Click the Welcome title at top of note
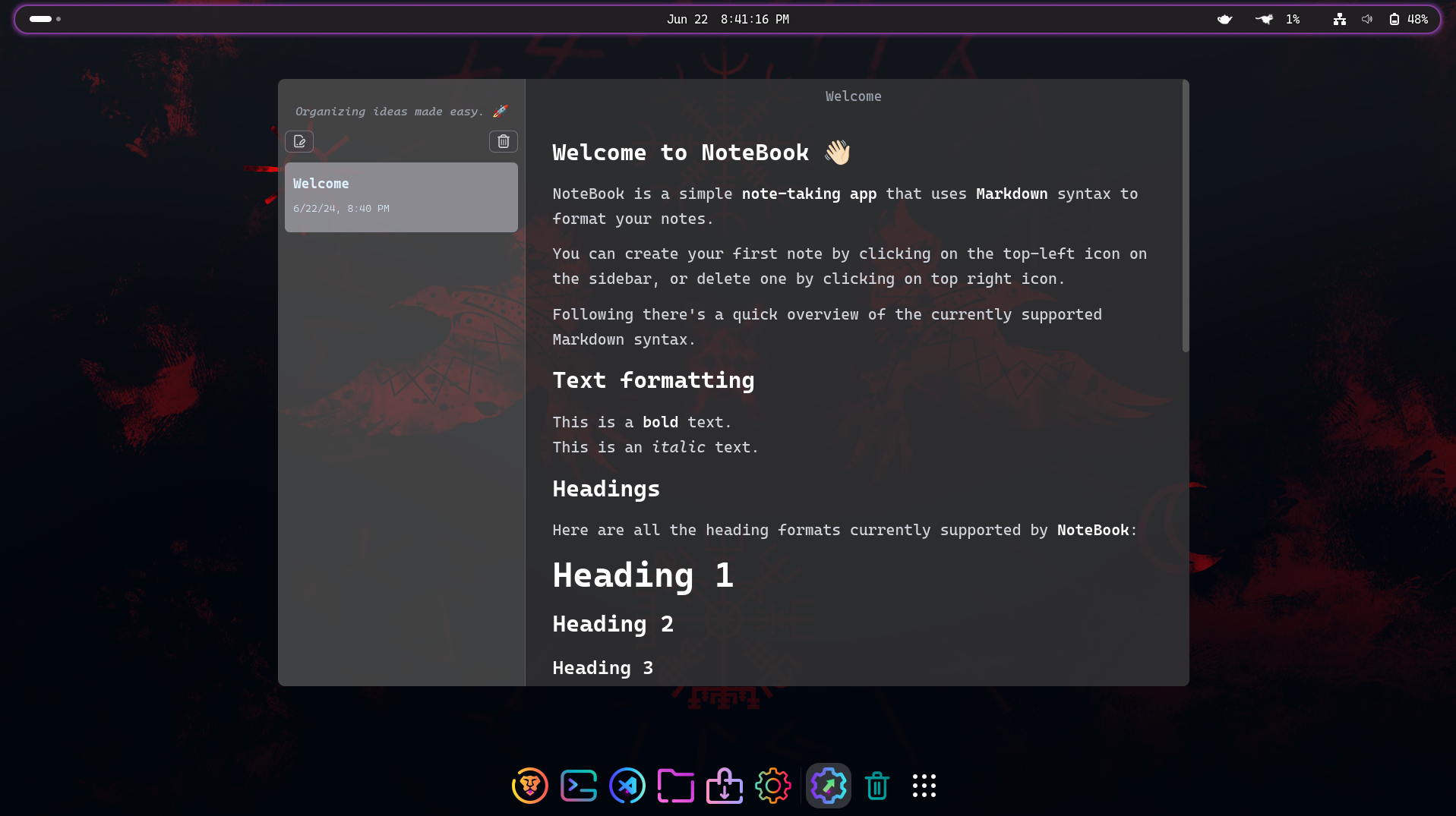Viewport: 1456px width, 816px height. [853, 96]
